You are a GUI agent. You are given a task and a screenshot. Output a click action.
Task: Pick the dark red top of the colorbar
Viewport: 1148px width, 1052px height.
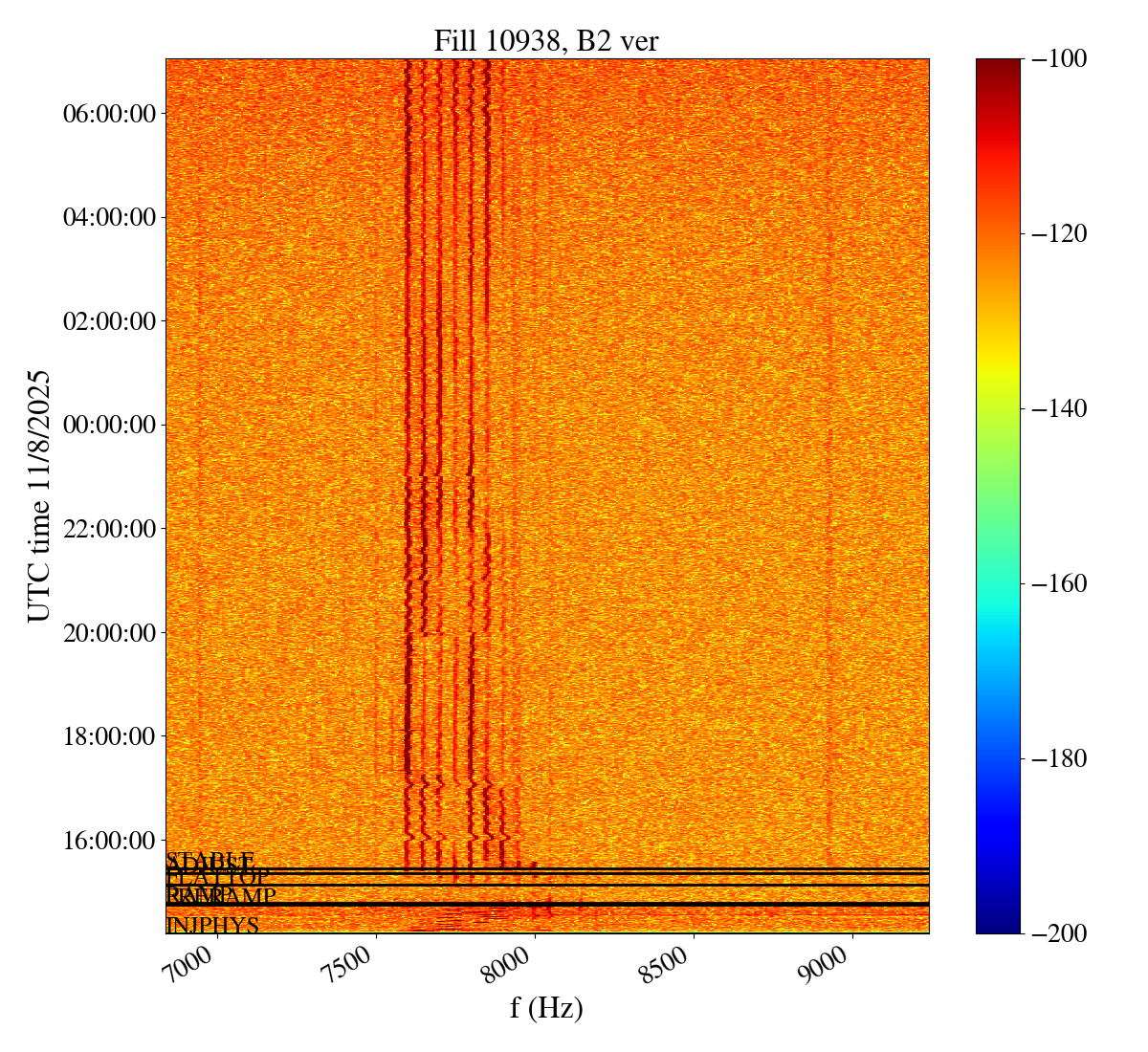click(x=998, y=65)
